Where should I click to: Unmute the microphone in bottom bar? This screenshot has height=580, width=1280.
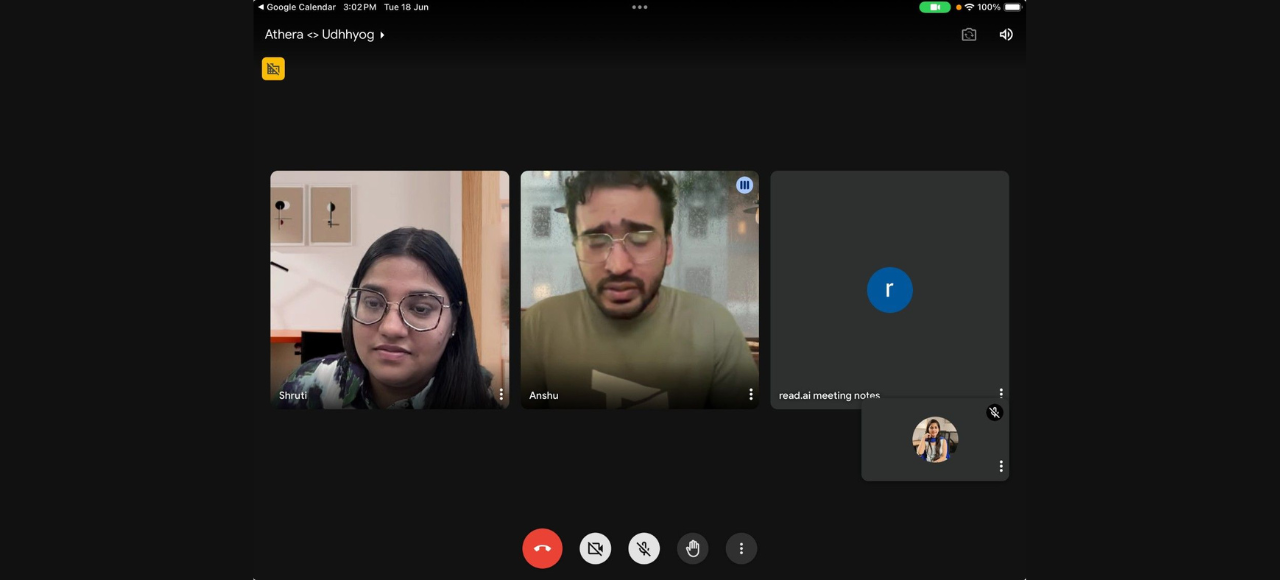644,548
